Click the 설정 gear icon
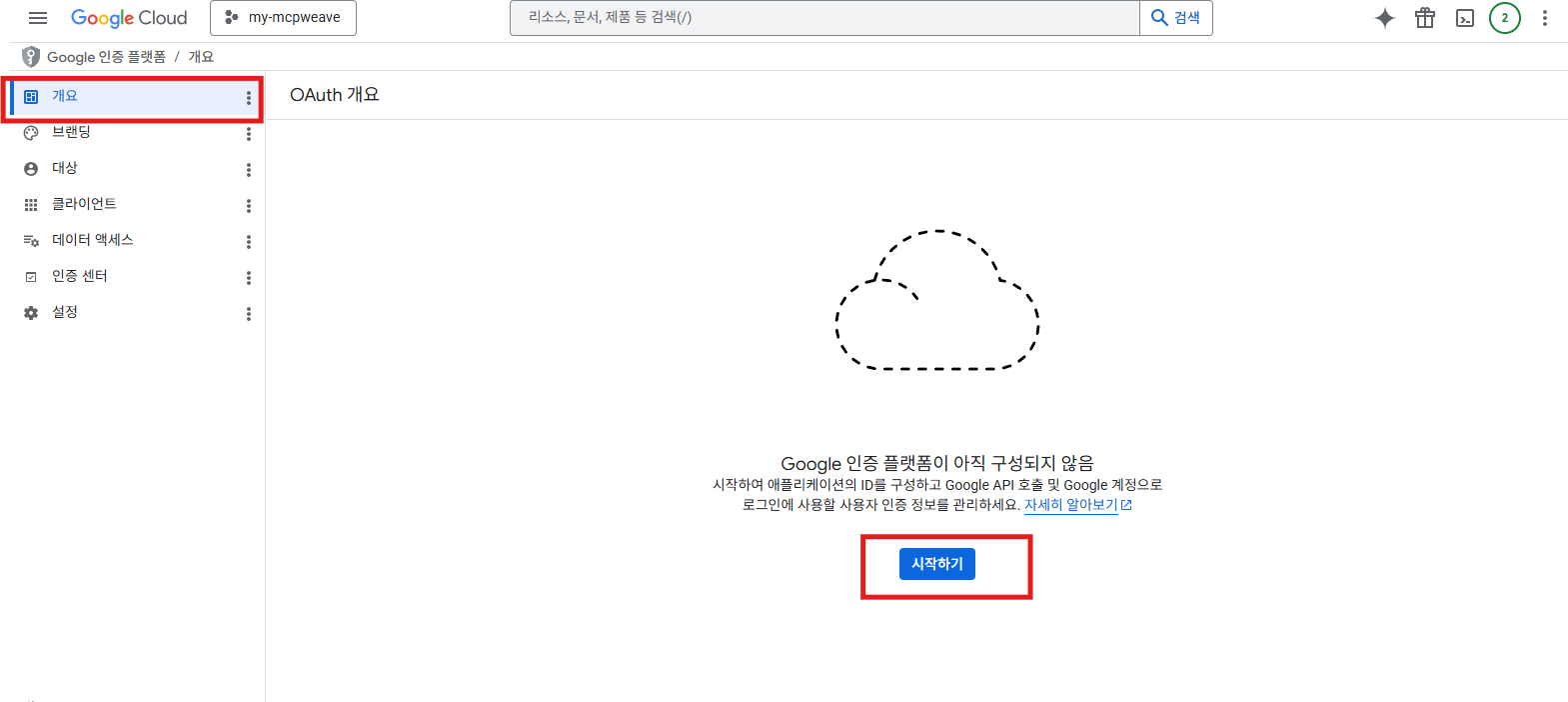This screenshot has width=1568, height=702. tap(31, 313)
